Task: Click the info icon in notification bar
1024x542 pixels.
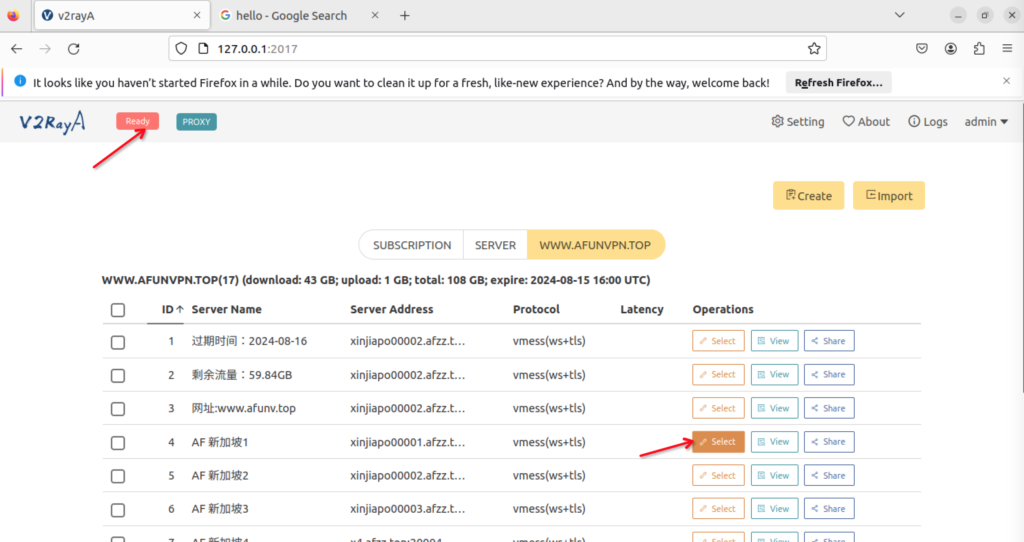Action: (x=20, y=81)
